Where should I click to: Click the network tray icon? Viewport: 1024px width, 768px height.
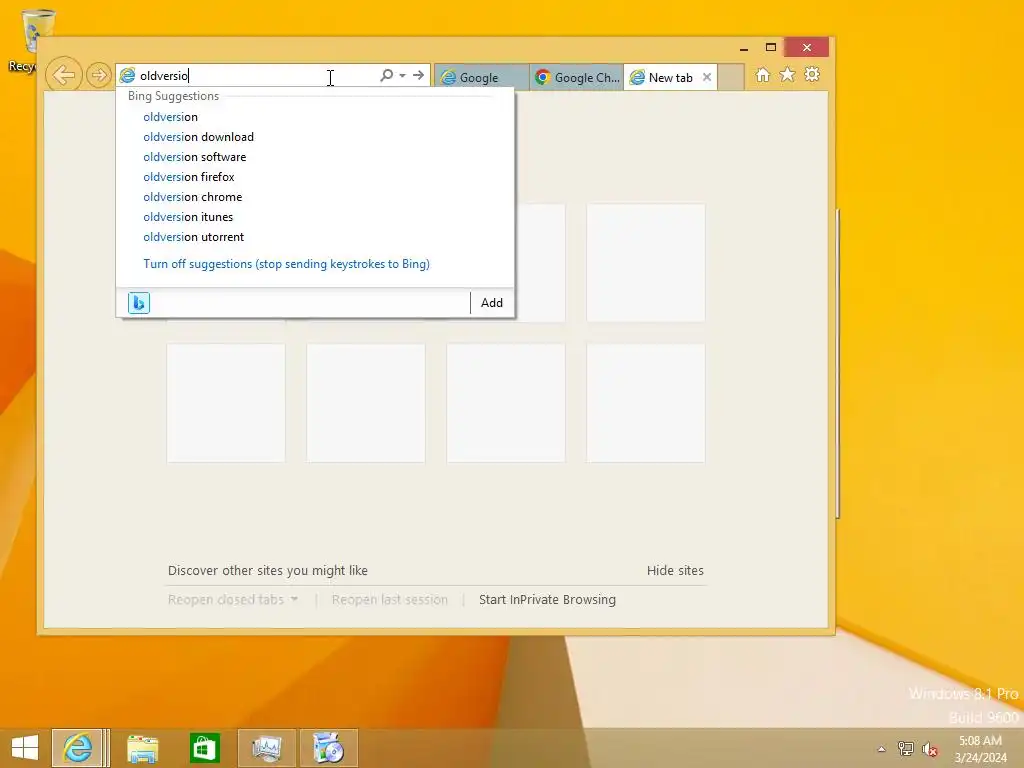pos(906,749)
